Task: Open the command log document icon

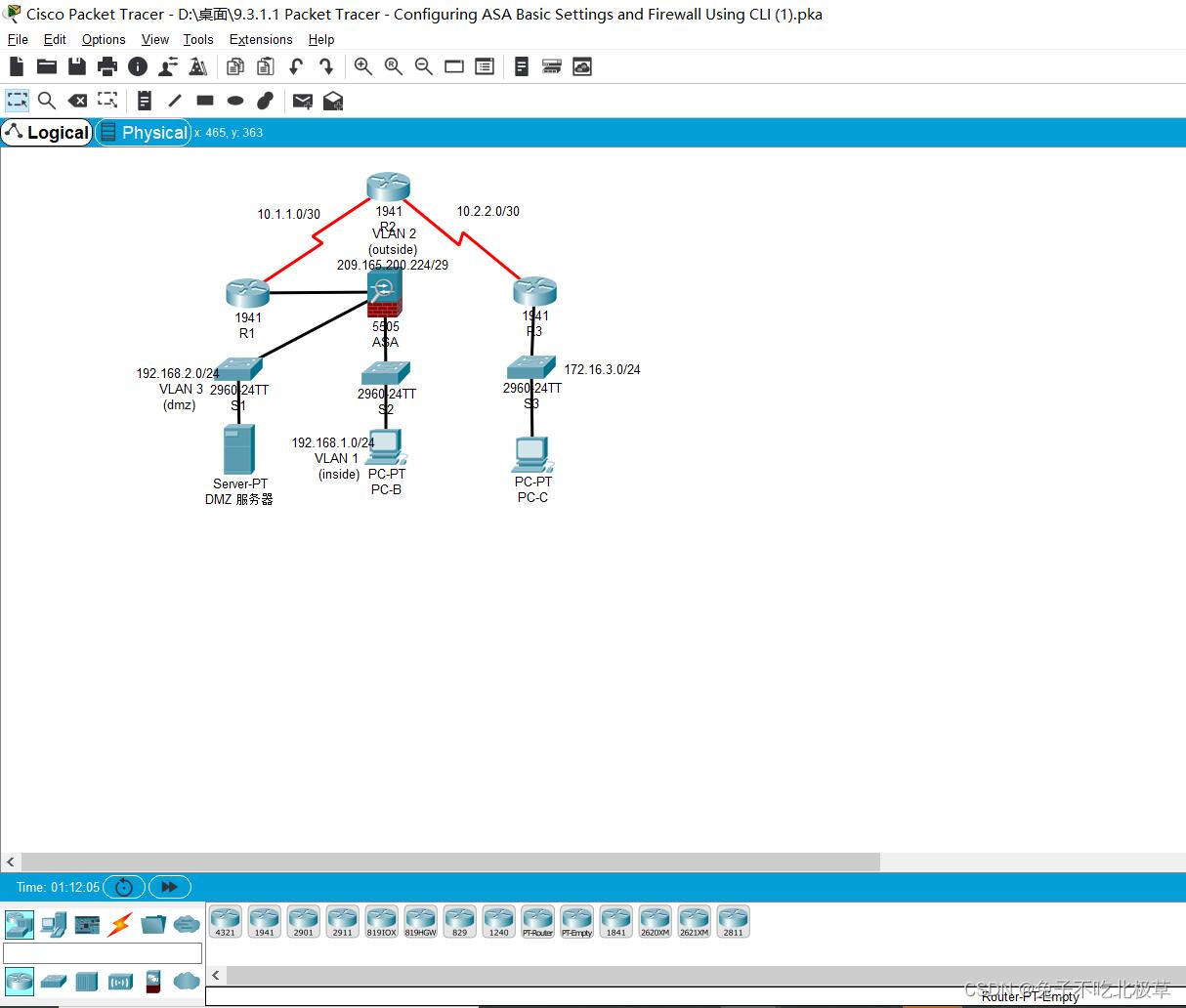Action: [522, 66]
